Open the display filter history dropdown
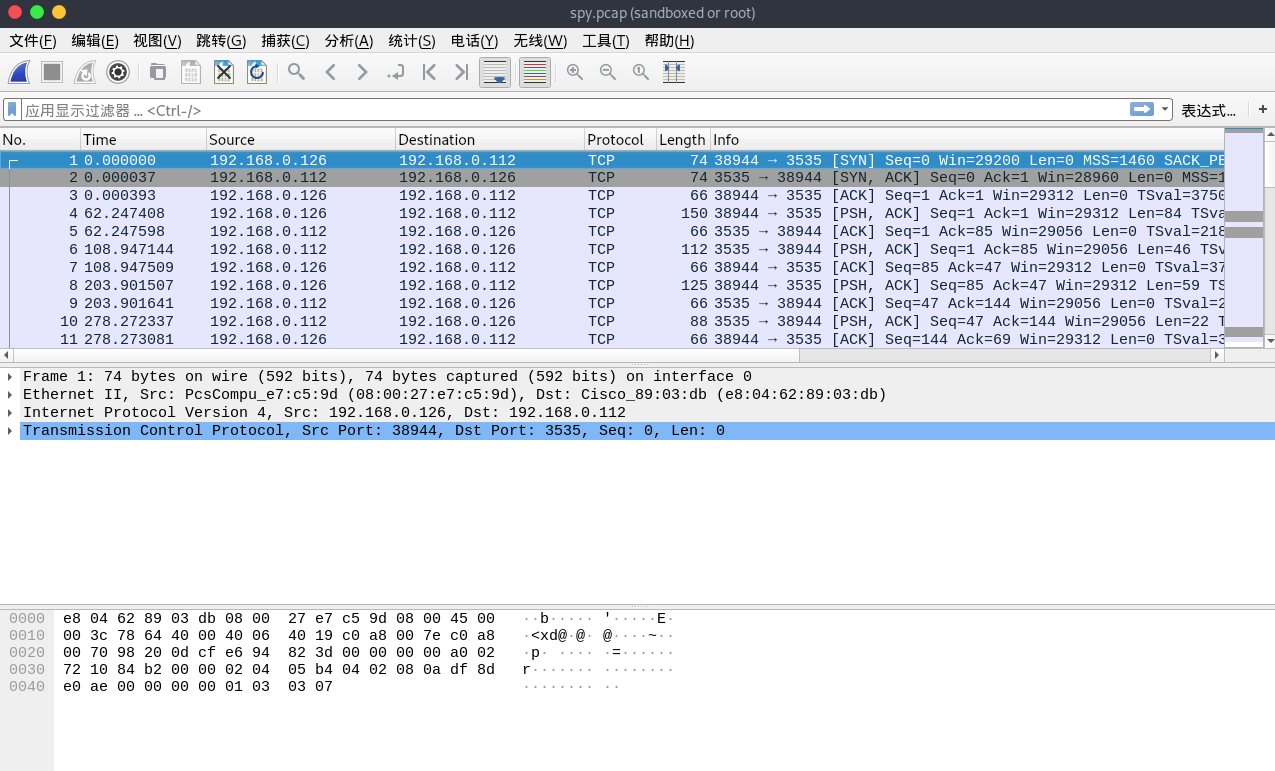The width and height of the screenshot is (1275, 771). click(x=1165, y=109)
